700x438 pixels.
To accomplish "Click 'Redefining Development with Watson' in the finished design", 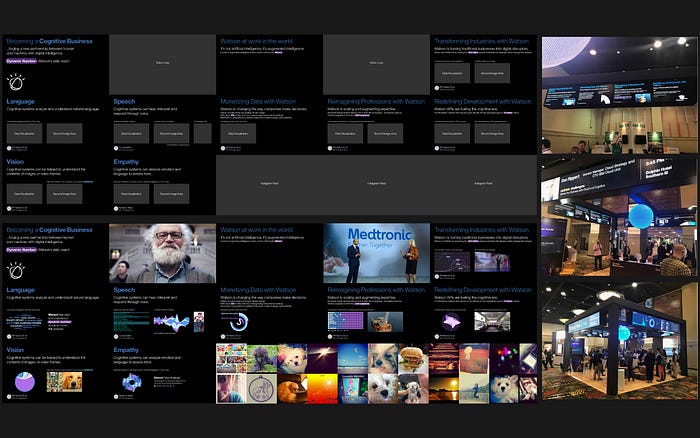I will point(483,290).
